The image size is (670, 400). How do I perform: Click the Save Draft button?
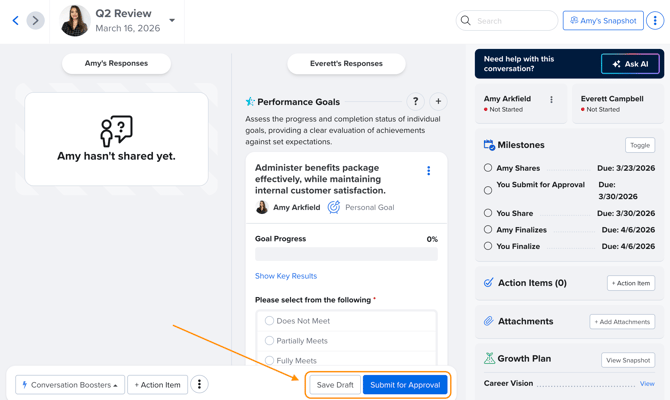[x=335, y=384]
